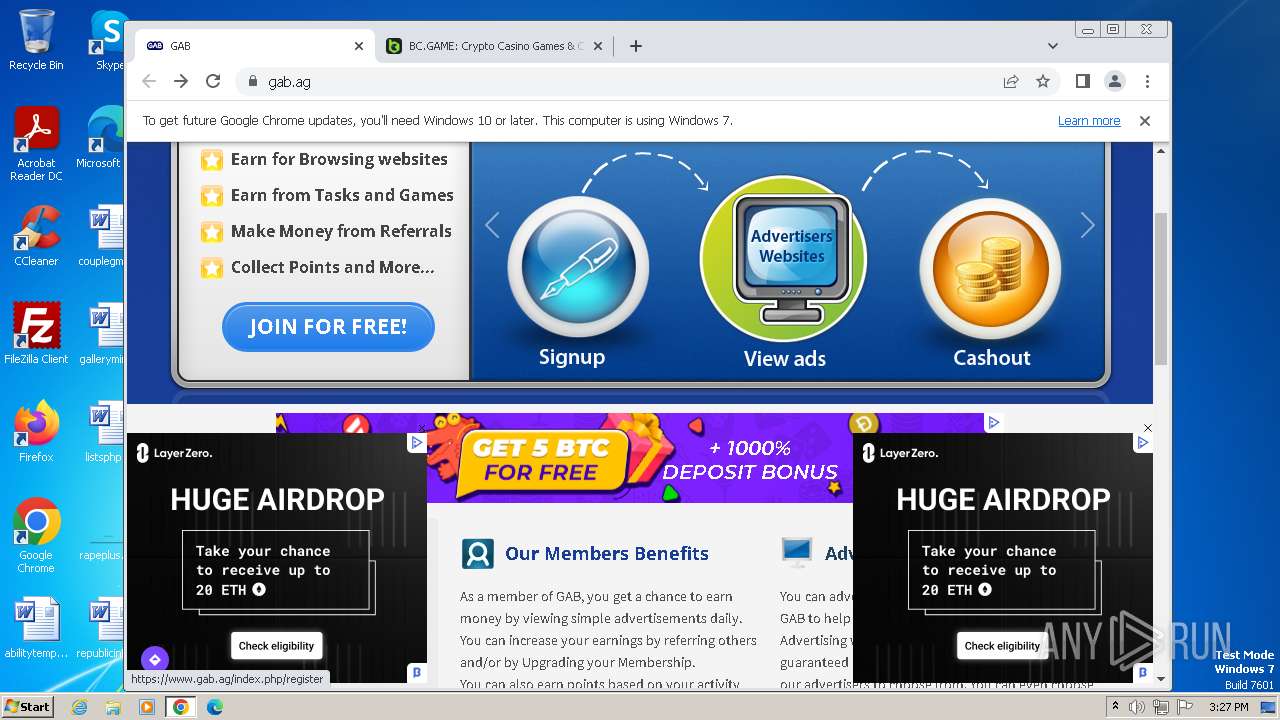This screenshot has height=720, width=1280.
Task: Open Acrobat Reader DC desktop icon
Action: point(36,144)
